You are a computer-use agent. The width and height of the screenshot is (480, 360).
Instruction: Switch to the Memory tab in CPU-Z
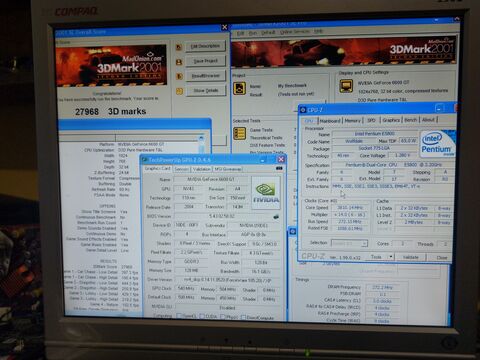352,120
